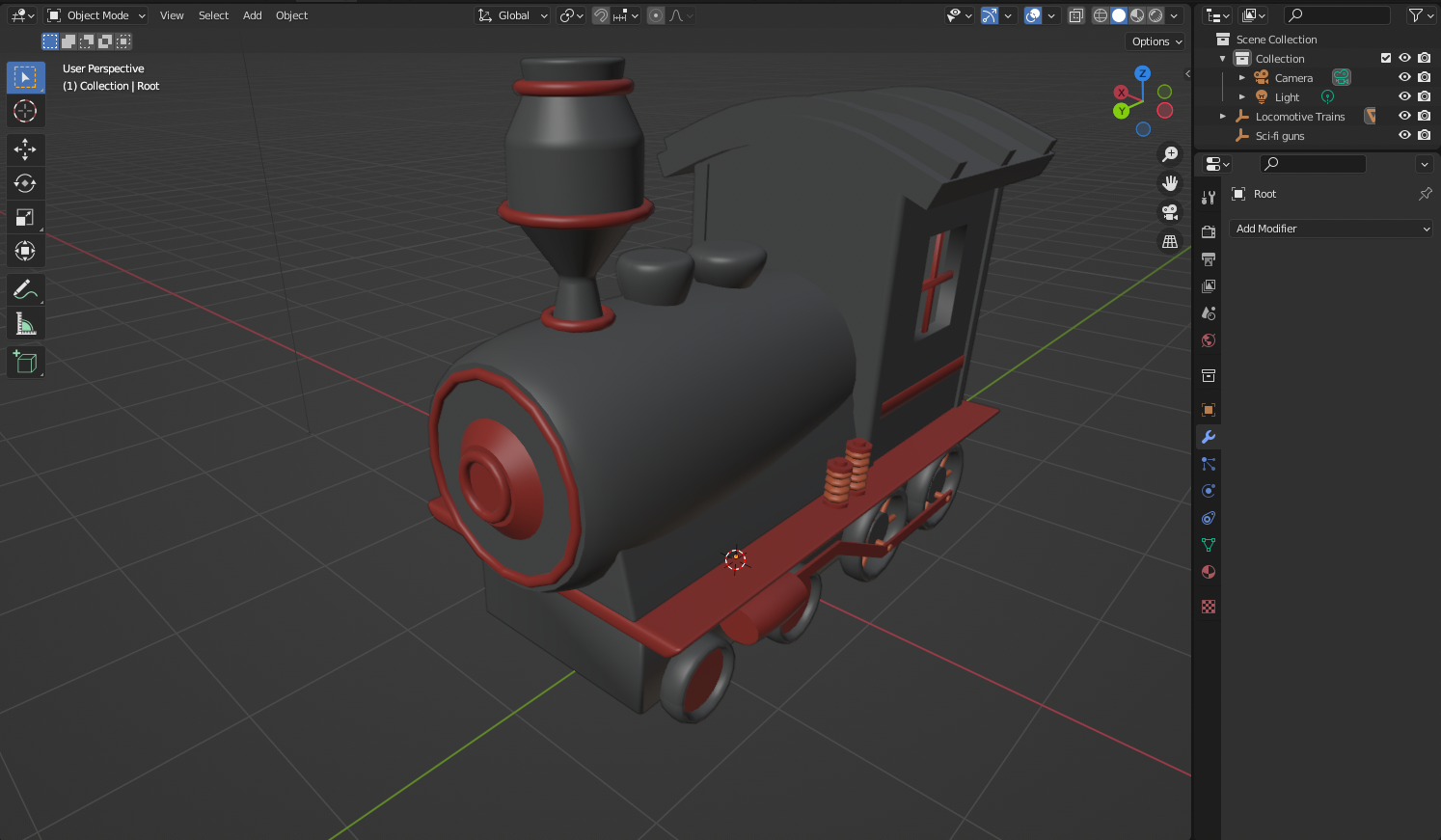This screenshot has width=1441, height=840.
Task: Open the Material properties tab
Action: pos(1209,572)
